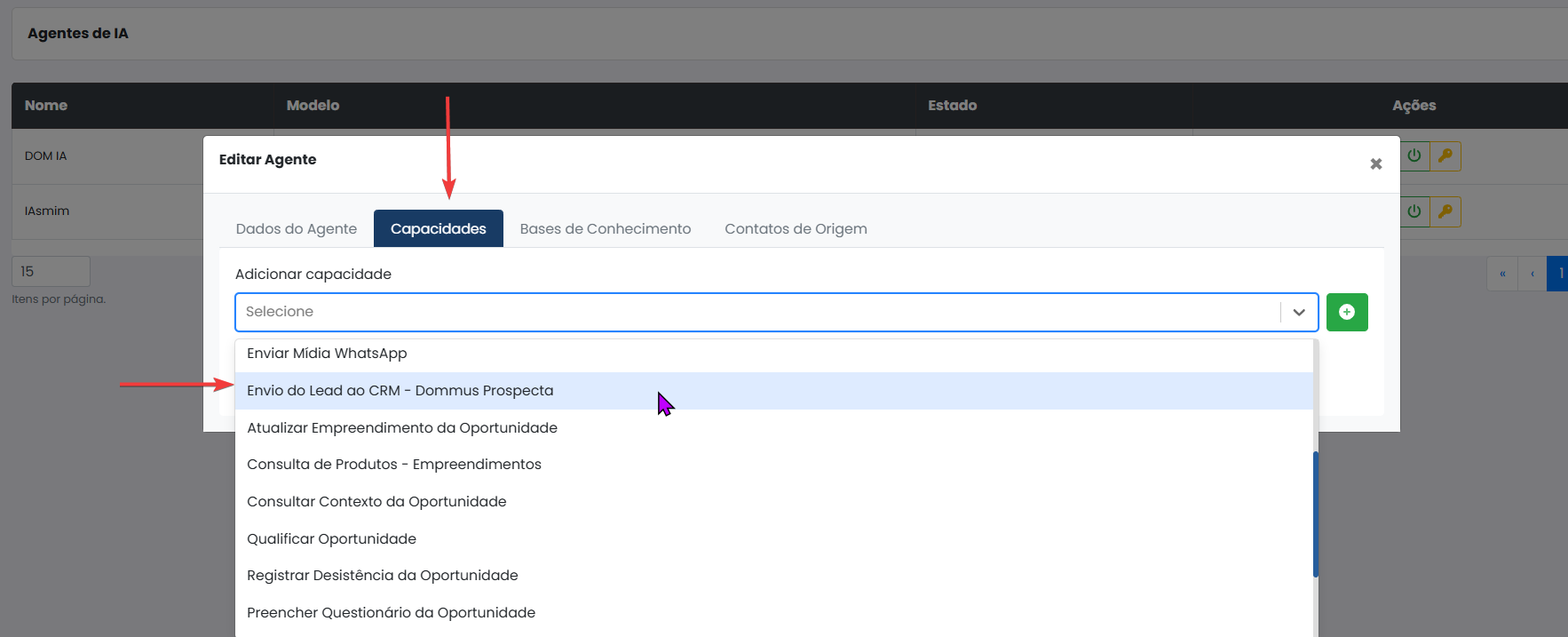Click the Ações column header
1568x637 pixels.
[x=1414, y=105]
